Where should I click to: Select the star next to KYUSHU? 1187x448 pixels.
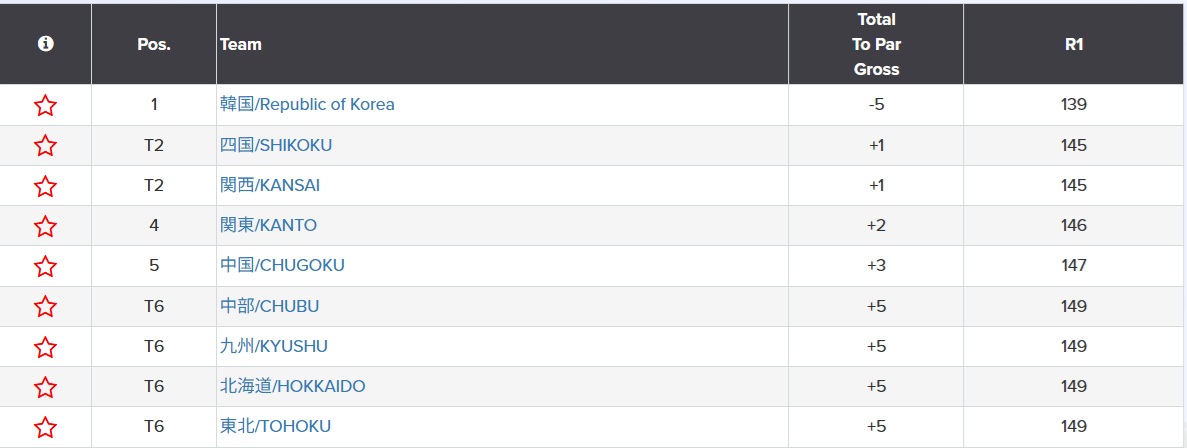(45, 347)
